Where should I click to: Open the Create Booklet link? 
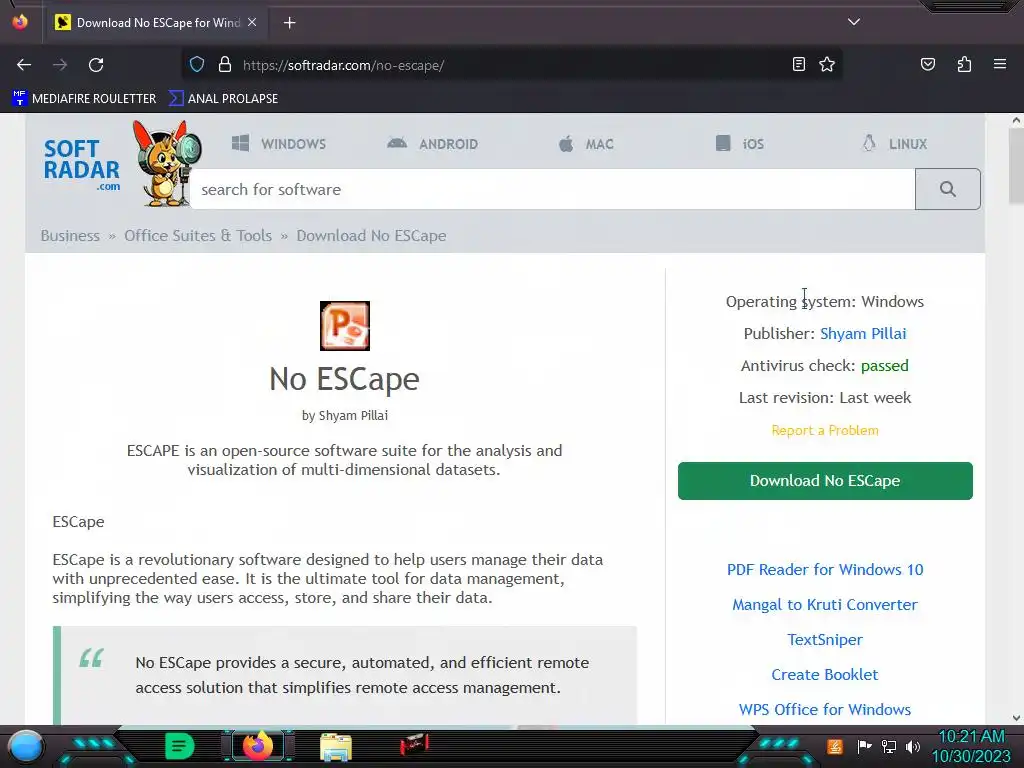[x=825, y=675]
